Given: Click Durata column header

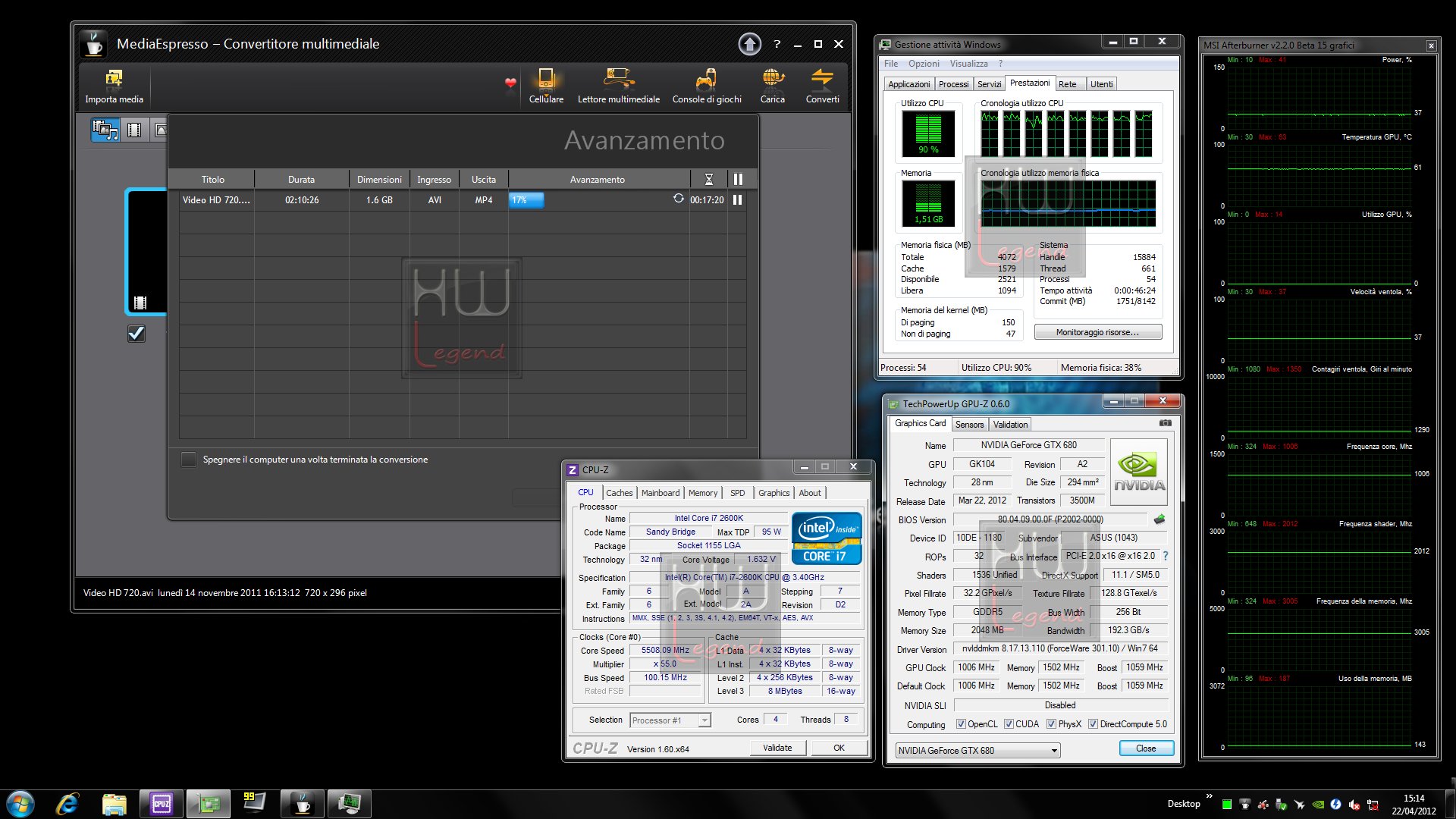Looking at the screenshot, I should [x=301, y=180].
